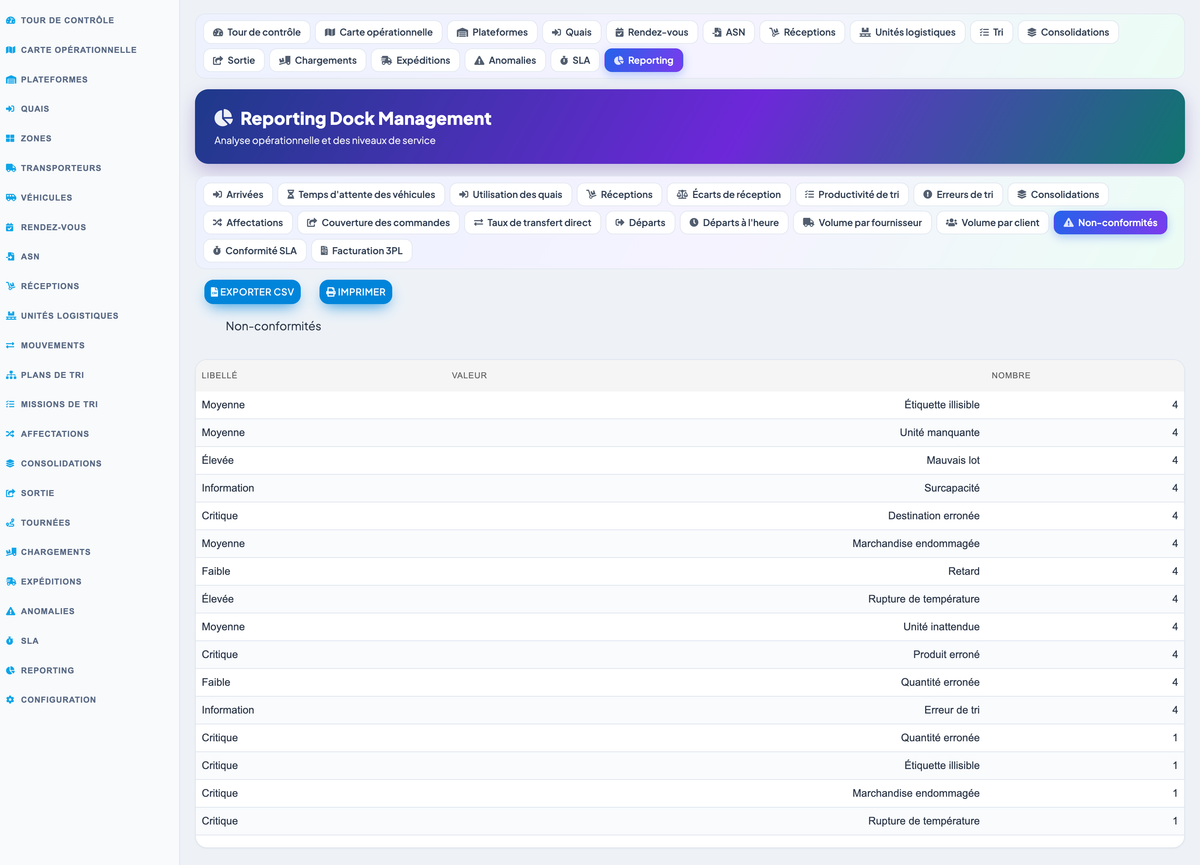
Task: Switch to the Plateformes top tab
Action: tap(492, 32)
